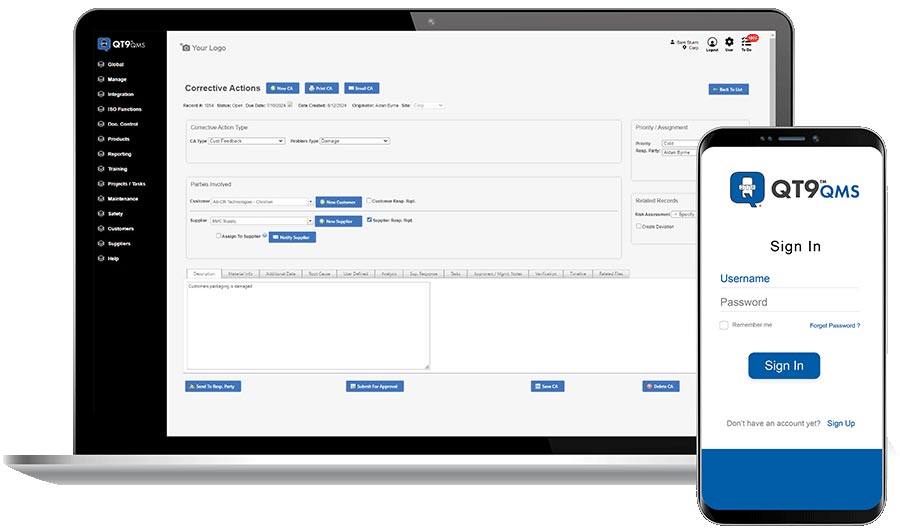Open the Problem Type dropdown
900x530 pixels.
354,141
